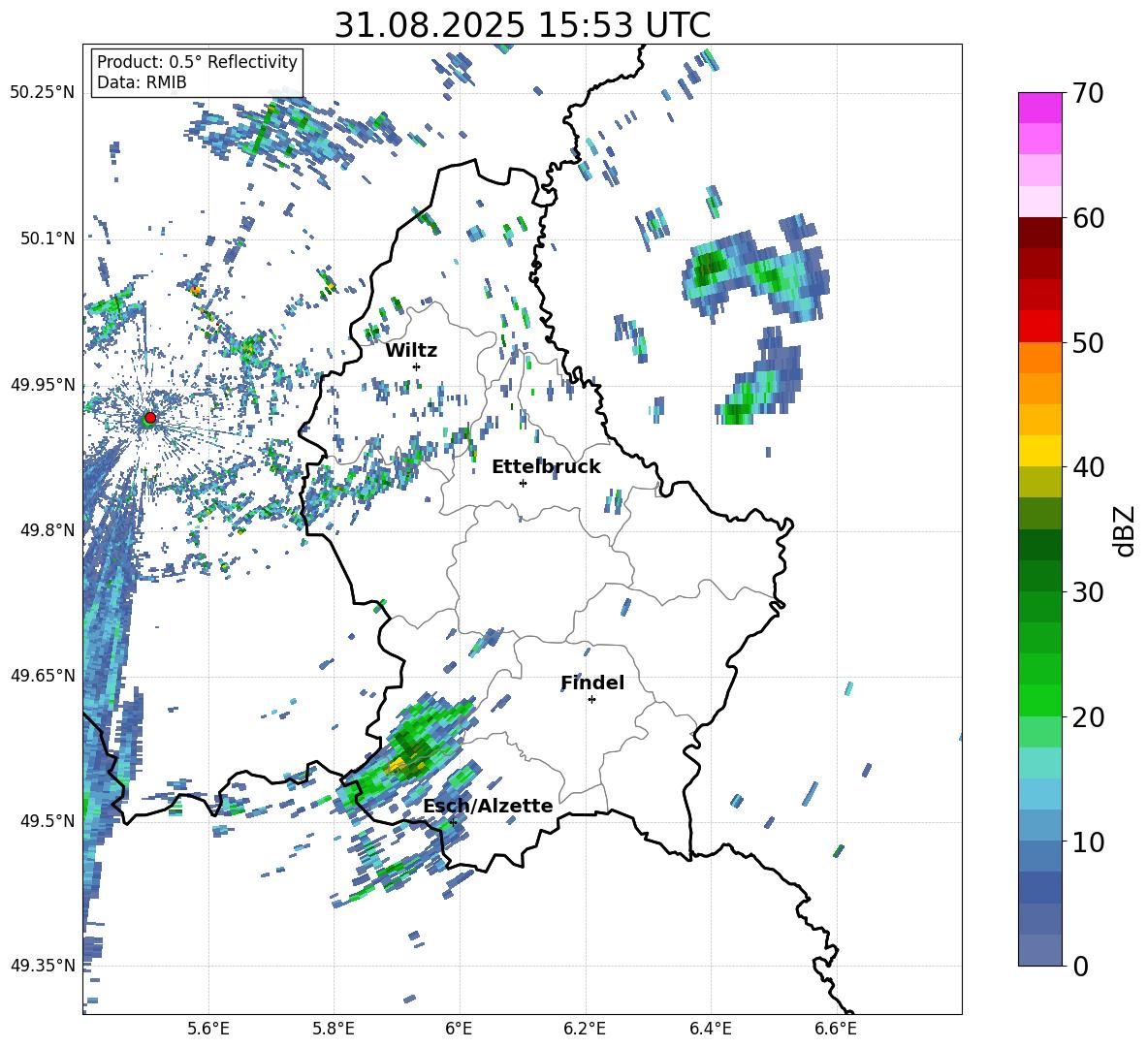Click the 6.2°E longitude label
Viewport: 1148px width, 1048px height.
coord(585,1029)
